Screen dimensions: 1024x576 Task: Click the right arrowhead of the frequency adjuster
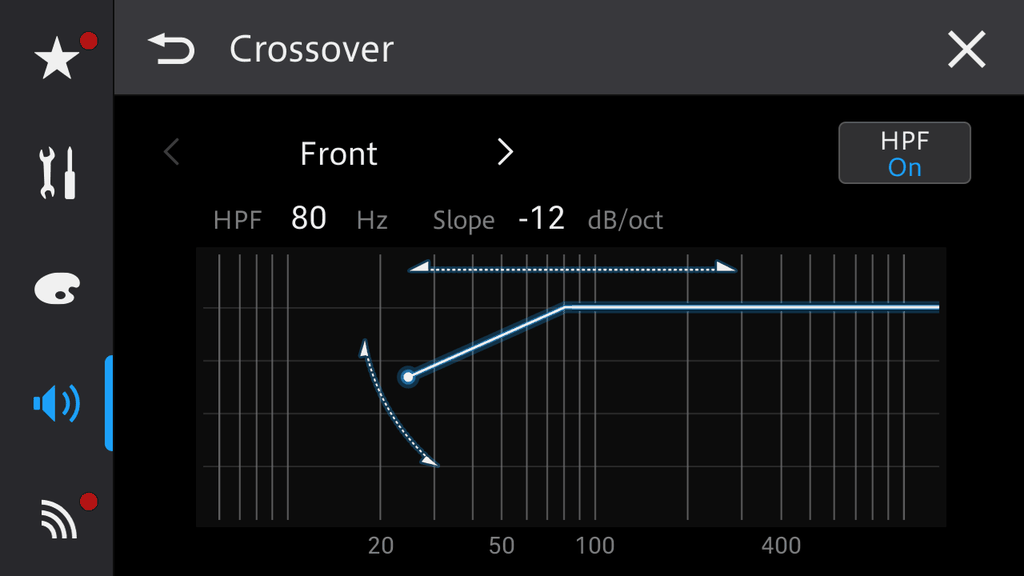727,267
